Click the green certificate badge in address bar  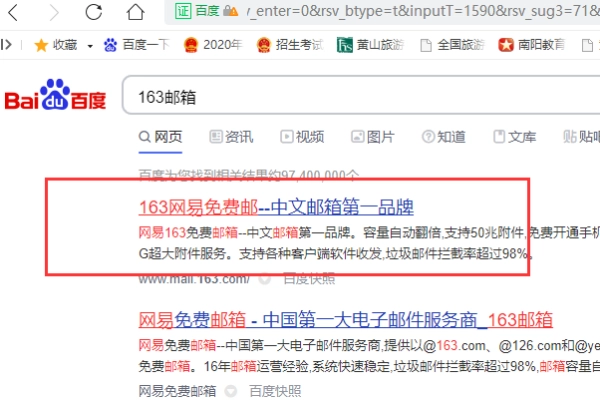[x=183, y=11]
